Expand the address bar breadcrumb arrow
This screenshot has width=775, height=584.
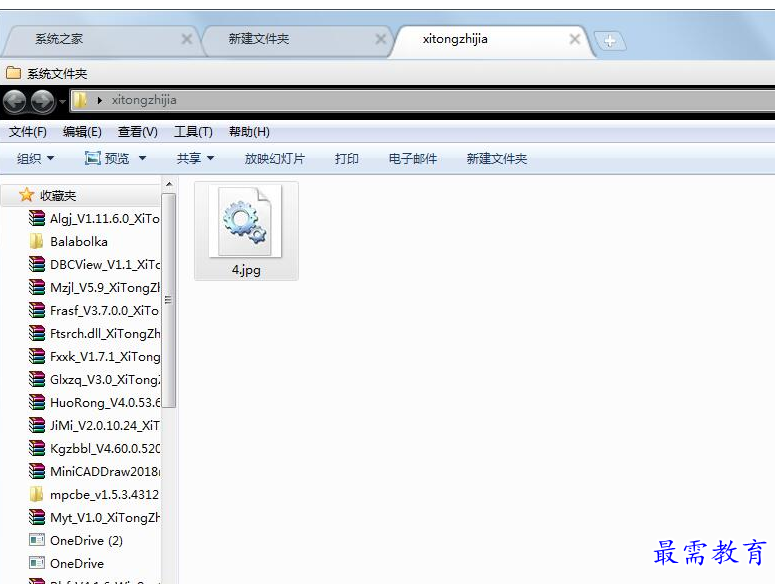(x=99, y=100)
